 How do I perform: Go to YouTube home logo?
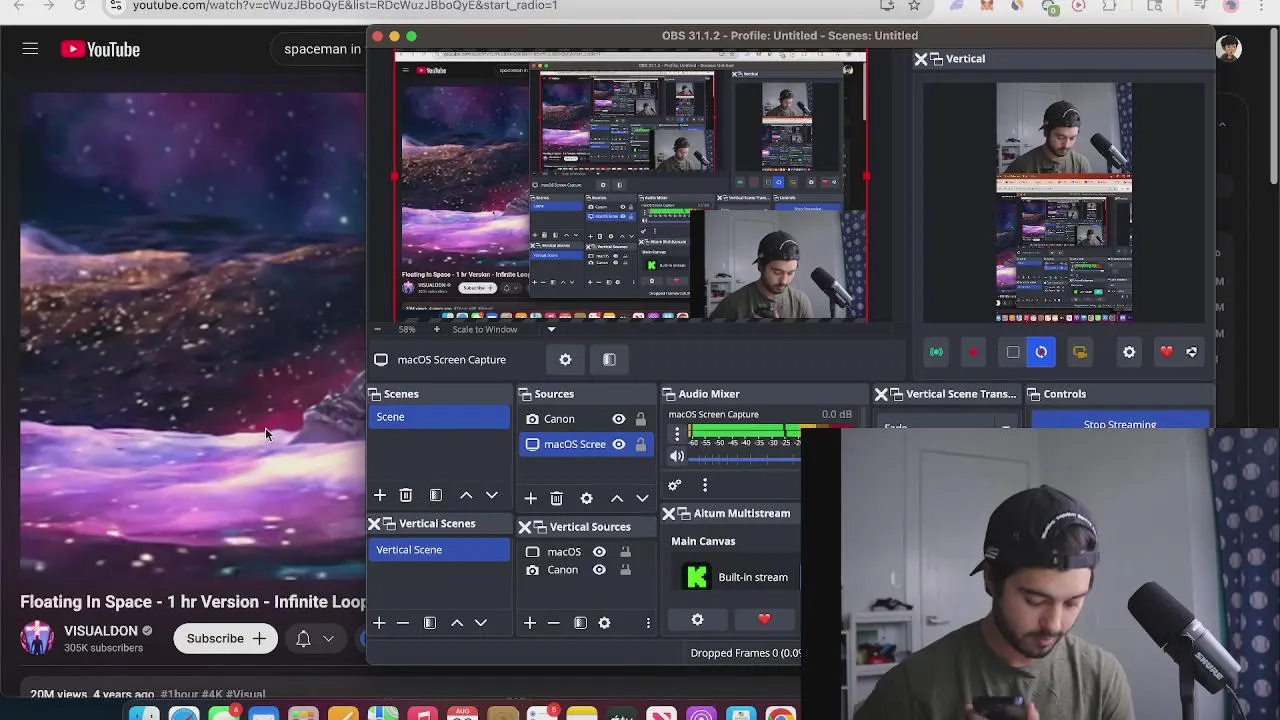coord(100,49)
